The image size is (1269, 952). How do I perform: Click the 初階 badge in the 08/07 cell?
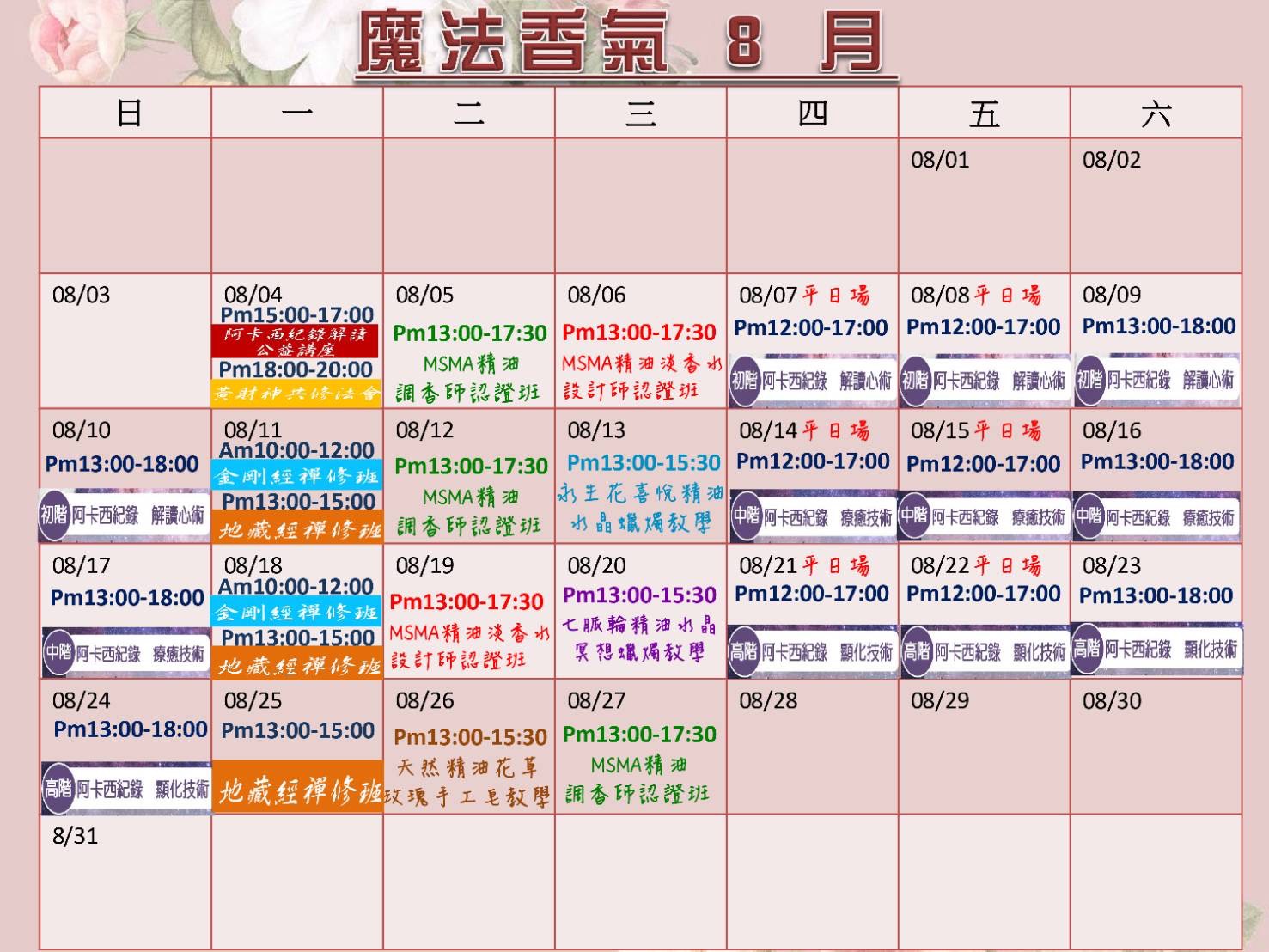coord(744,380)
